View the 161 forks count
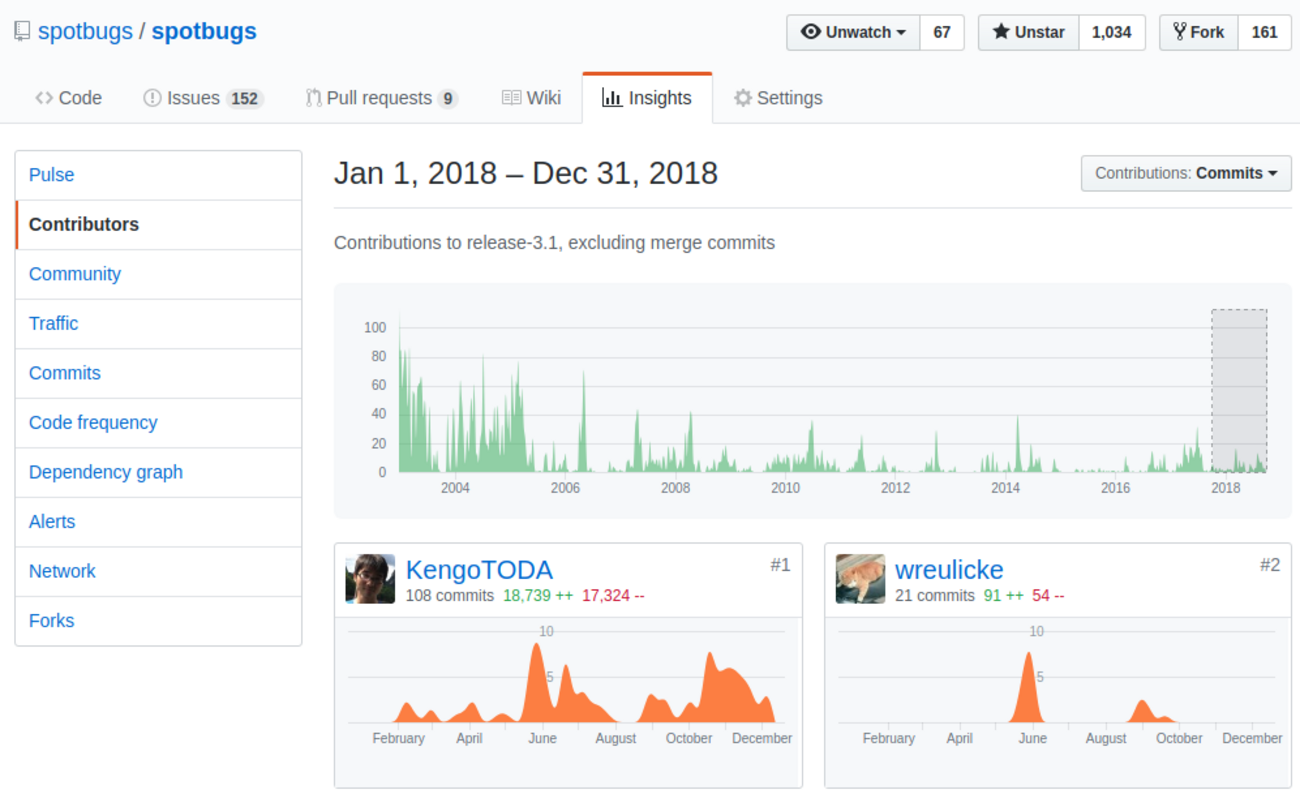The width and height of the screenshot is (1300, 794). (1265, 32)
